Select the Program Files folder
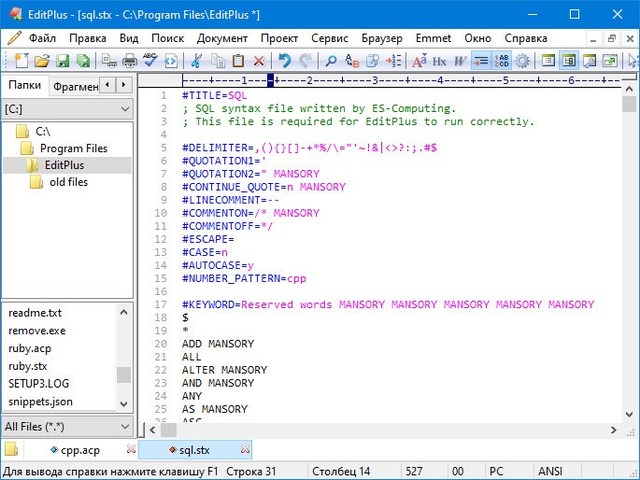 73,148
